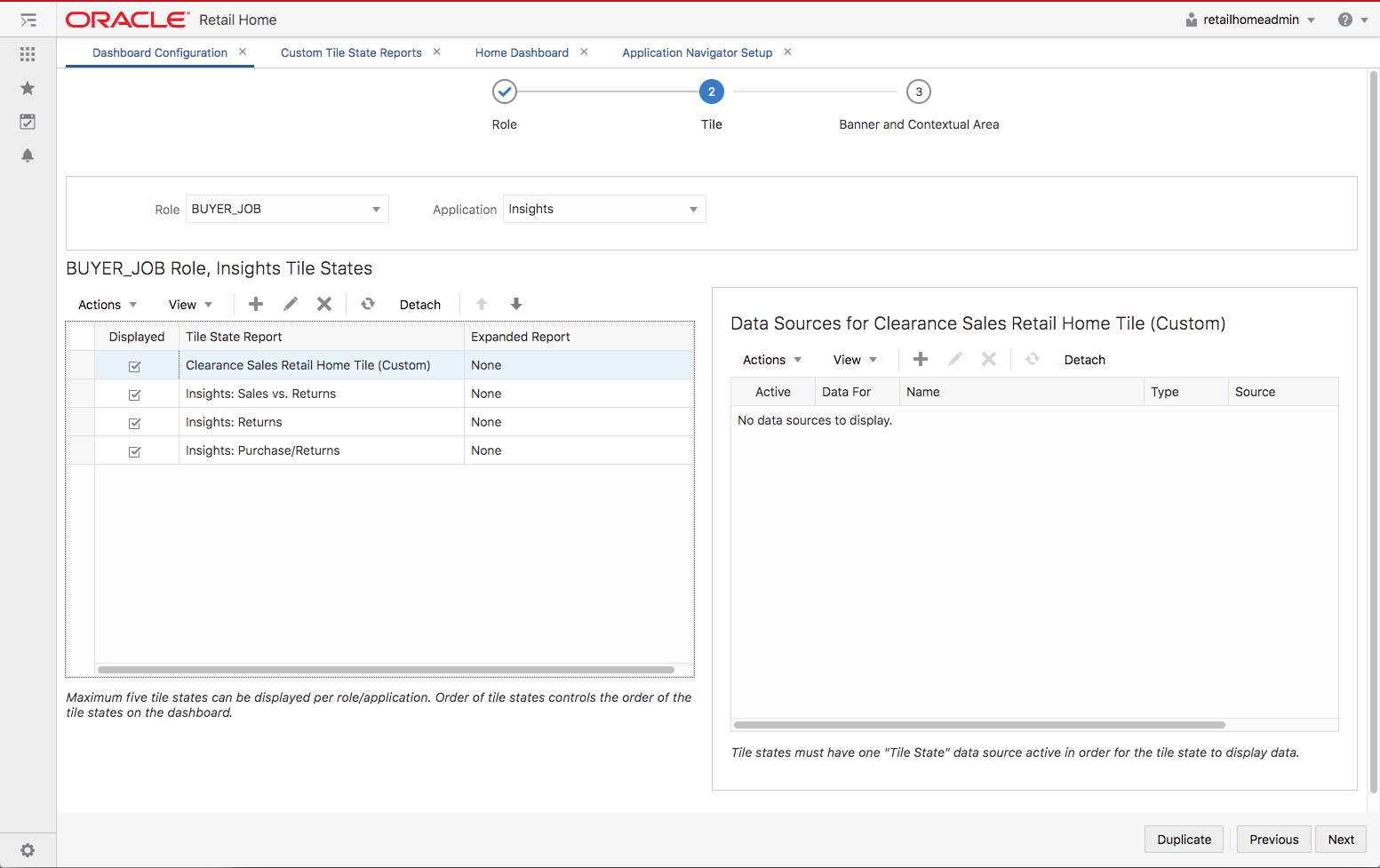Expand the Application dropdown showing Insights
This screenshot has height=868, width=1380.
click(604, 209)
